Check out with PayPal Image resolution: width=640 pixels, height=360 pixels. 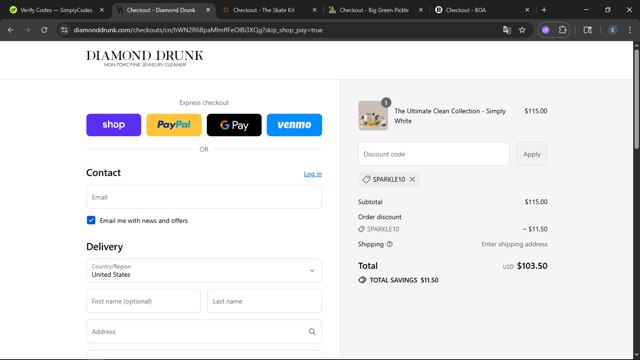pos(174,125)
